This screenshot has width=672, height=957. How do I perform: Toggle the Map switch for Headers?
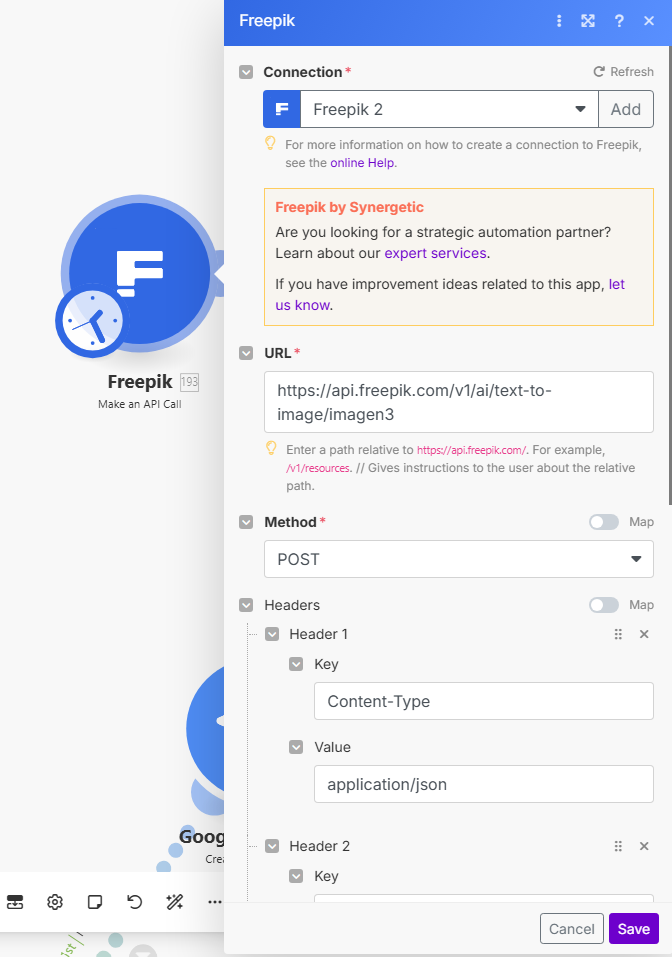604,605
